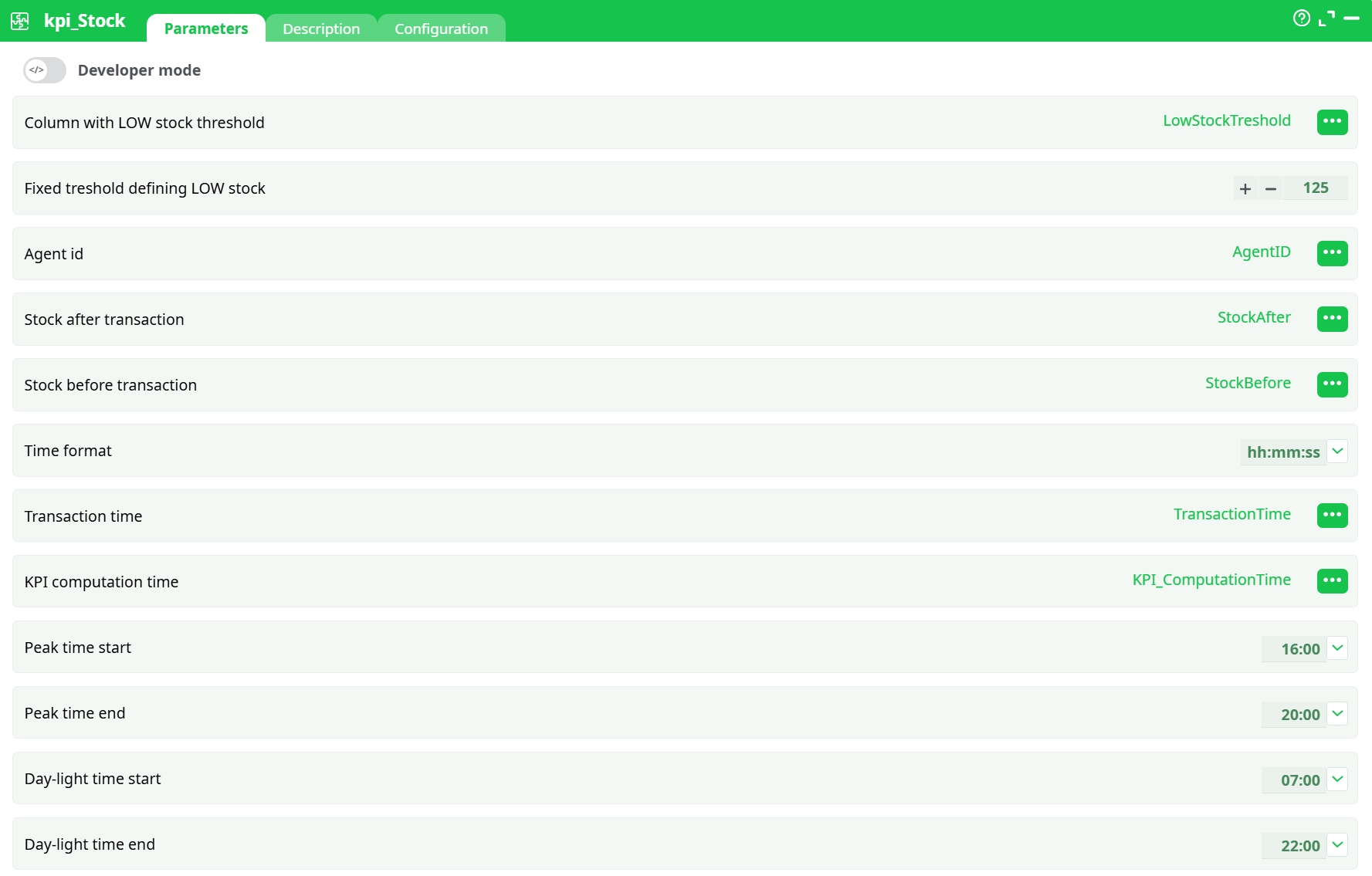Open the Peak time start dropdown
The image size is (1372, 876).
click(x=1338, y=648)
